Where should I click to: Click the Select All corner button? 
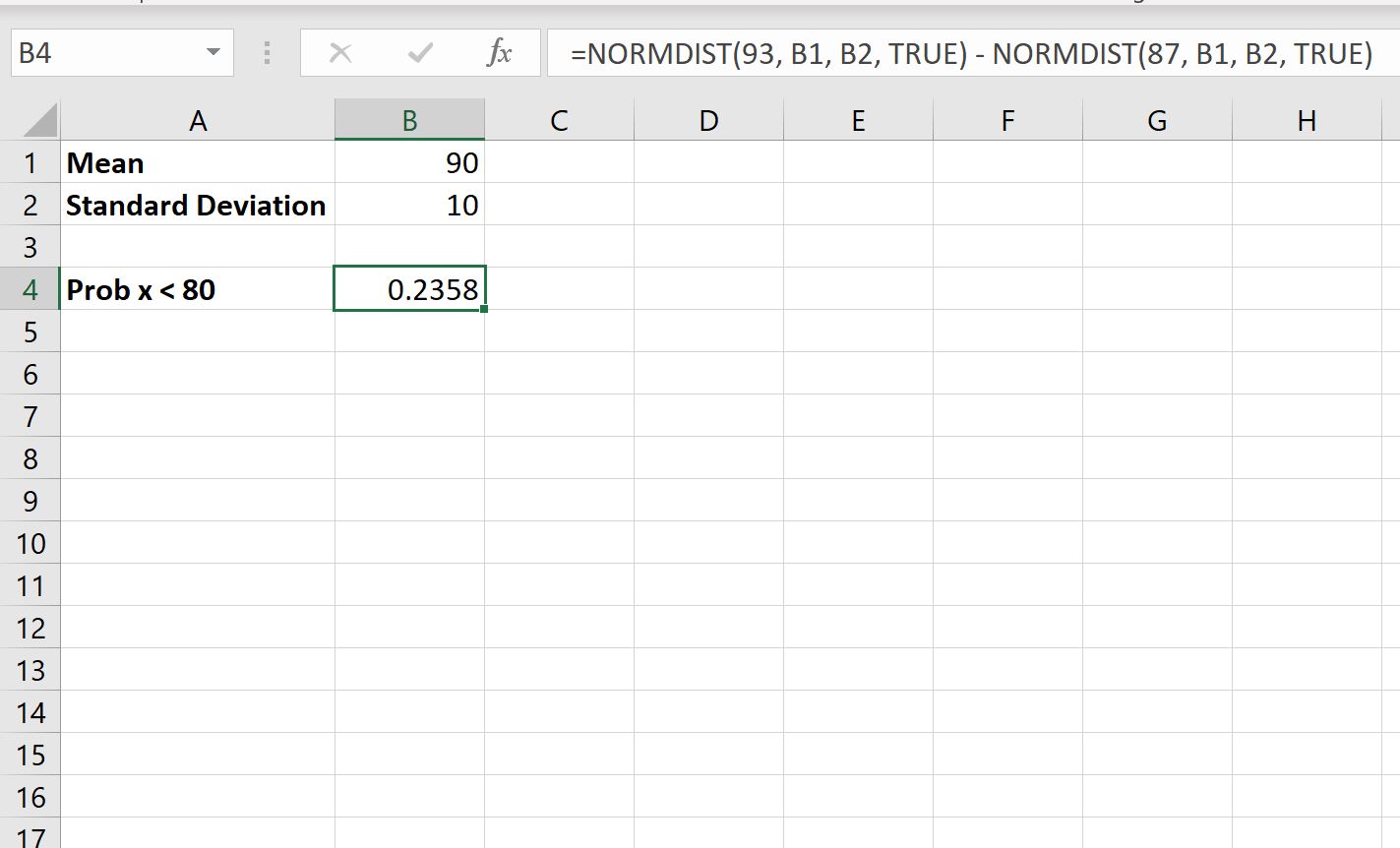[x=30, y=119]
